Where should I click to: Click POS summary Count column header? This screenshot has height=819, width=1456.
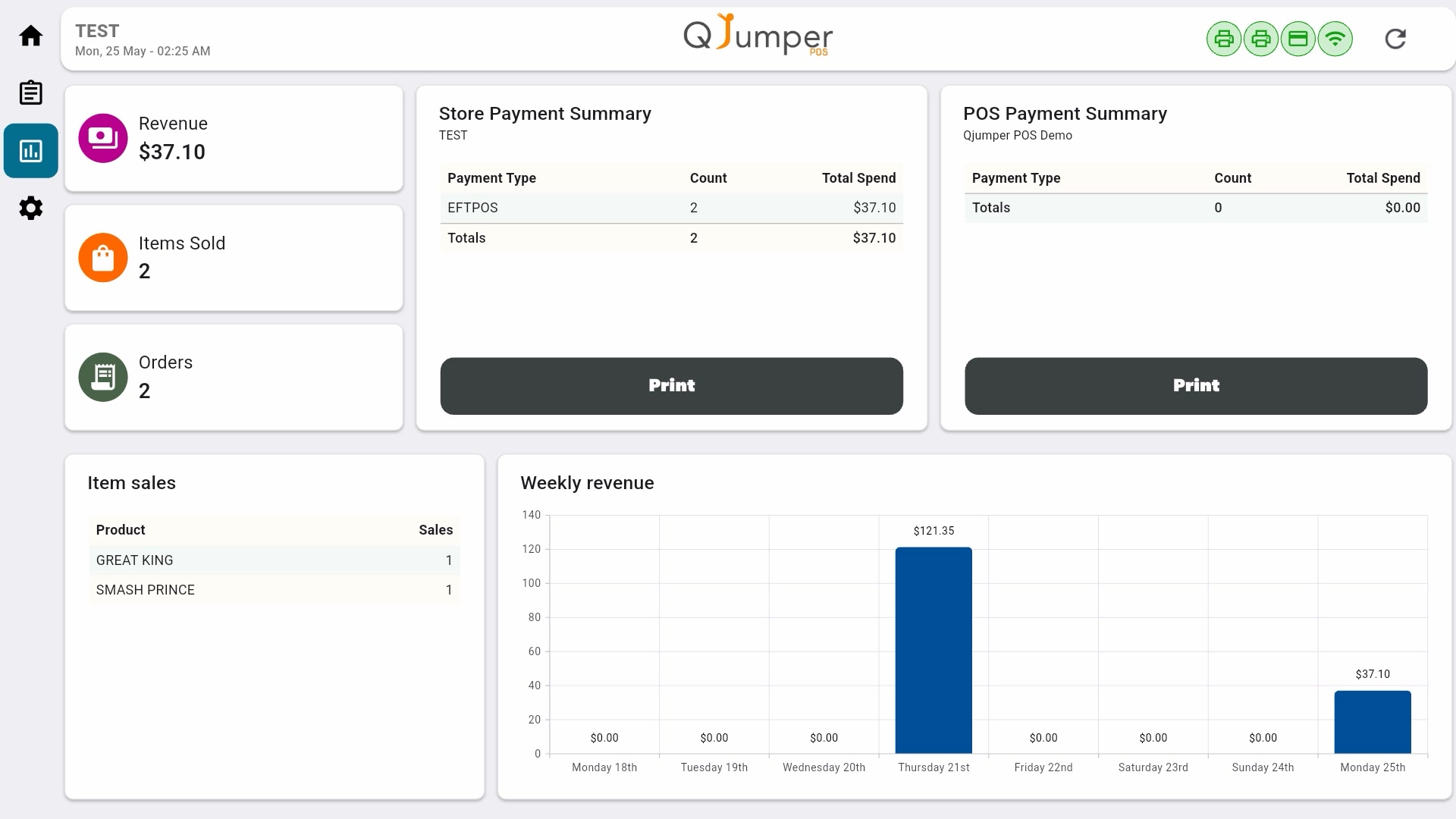pyautogui.click(x=1233, y=178)
